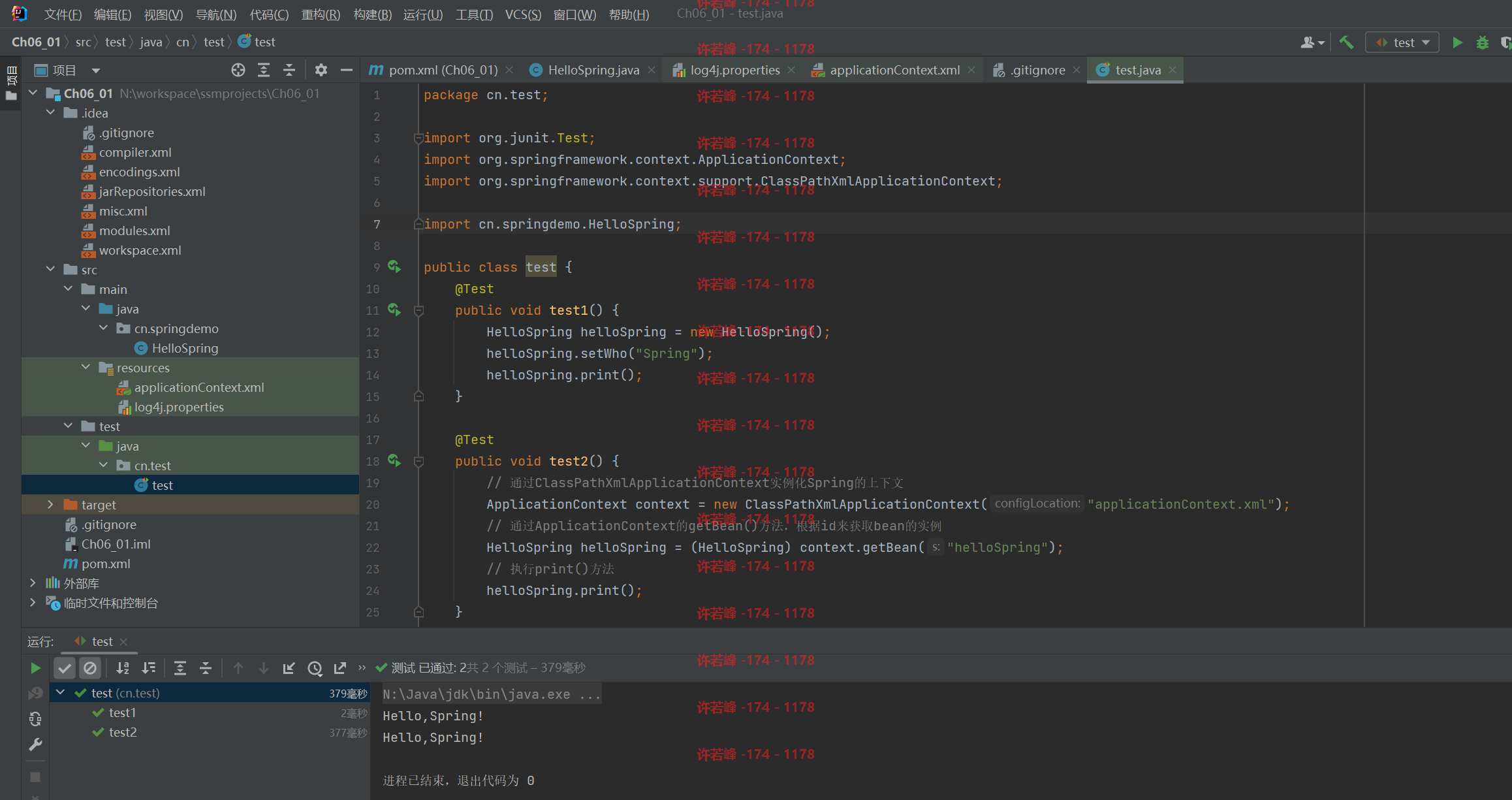This screenshot has height=800, width=1512.
Task: Click run gutter icon beside class test
Action: coord(394,266)
